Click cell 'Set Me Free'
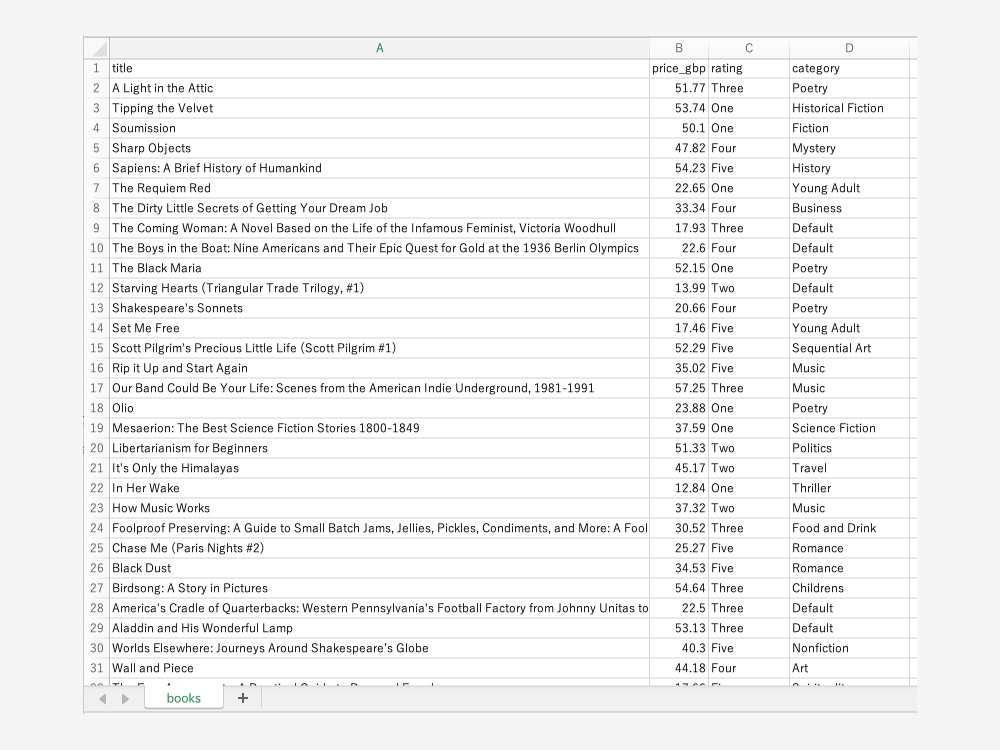 (379, 328)
